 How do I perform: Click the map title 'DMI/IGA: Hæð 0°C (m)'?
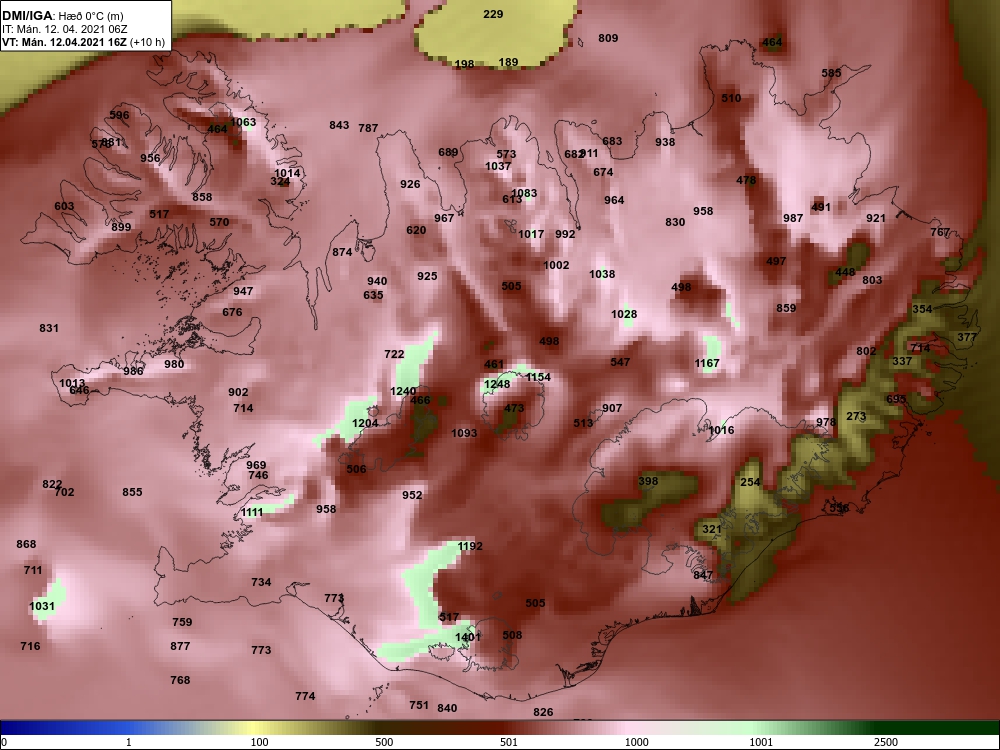62,16
